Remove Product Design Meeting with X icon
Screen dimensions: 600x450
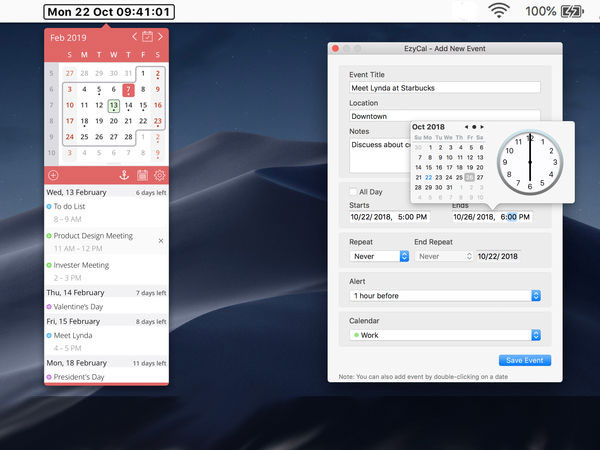(161, 241)
